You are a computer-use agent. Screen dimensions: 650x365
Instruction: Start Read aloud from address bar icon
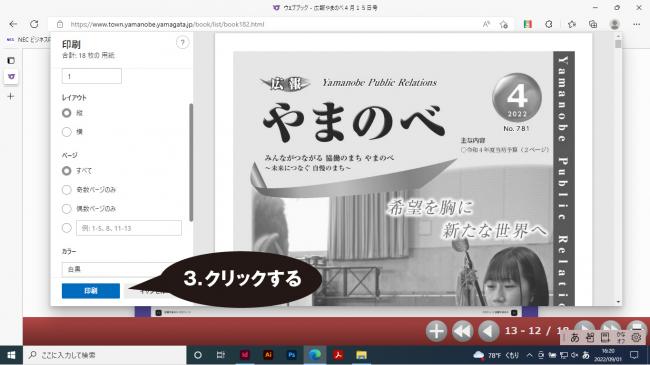point(486,24)
